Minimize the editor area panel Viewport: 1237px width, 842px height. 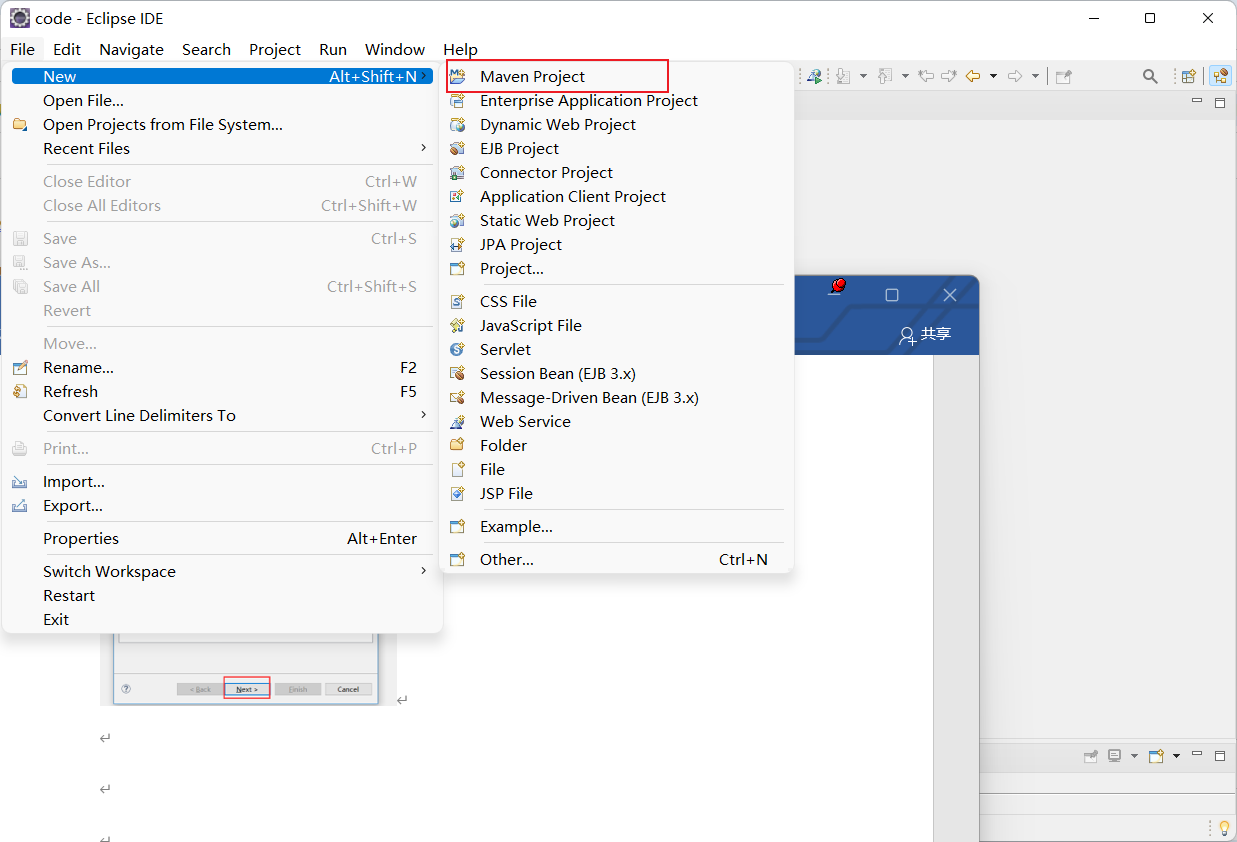(x=1197, y=101)
